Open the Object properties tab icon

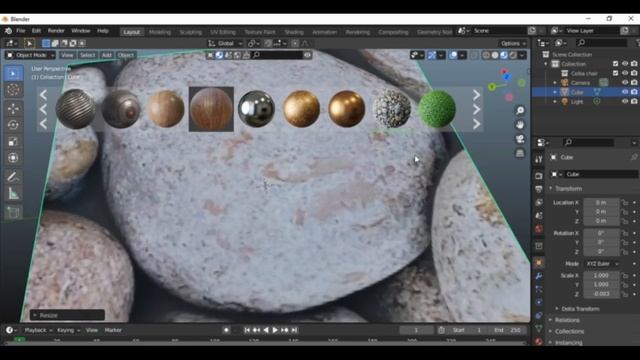539,263
